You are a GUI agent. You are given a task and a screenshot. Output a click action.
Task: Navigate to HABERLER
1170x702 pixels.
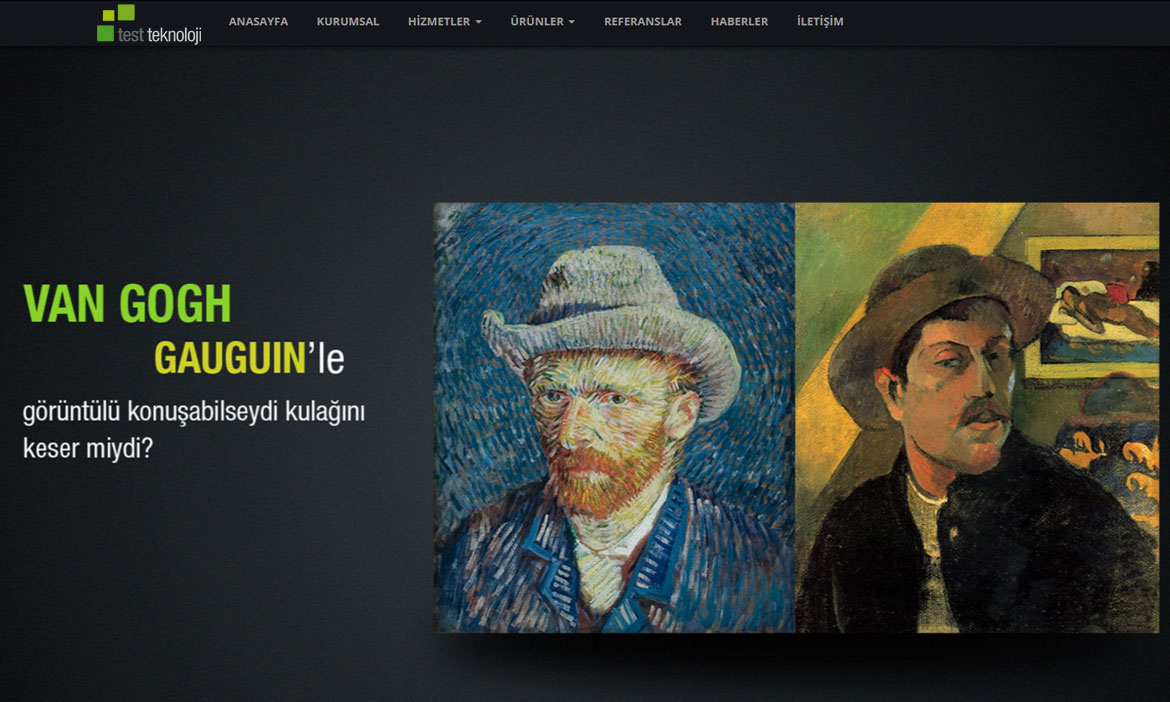739,22
